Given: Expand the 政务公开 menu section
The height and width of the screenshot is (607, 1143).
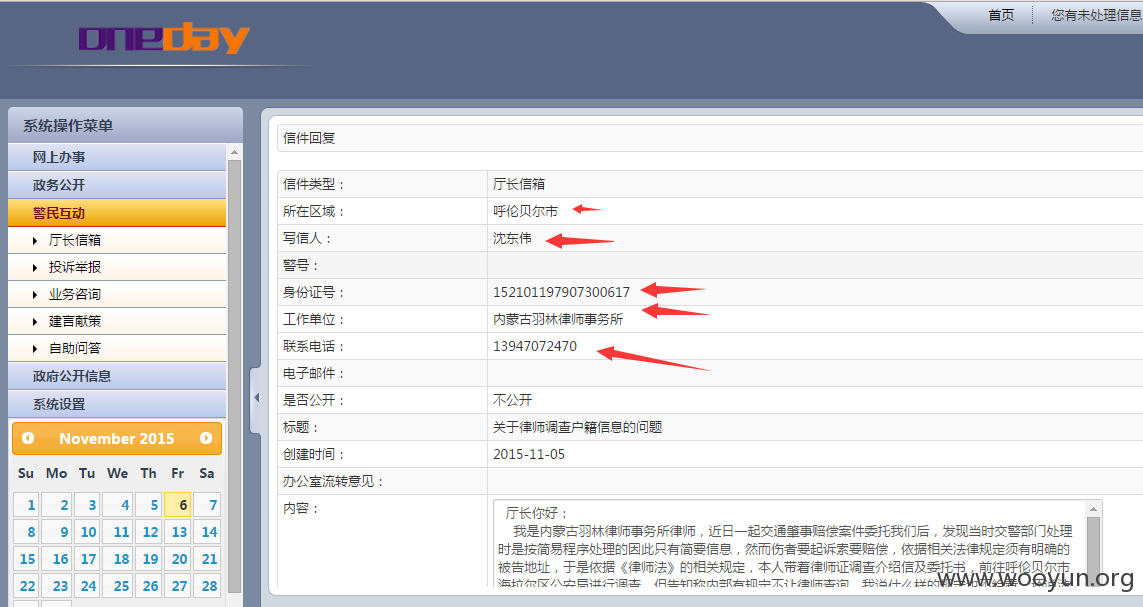Looking at the screenshot, I should pos(117,185).
